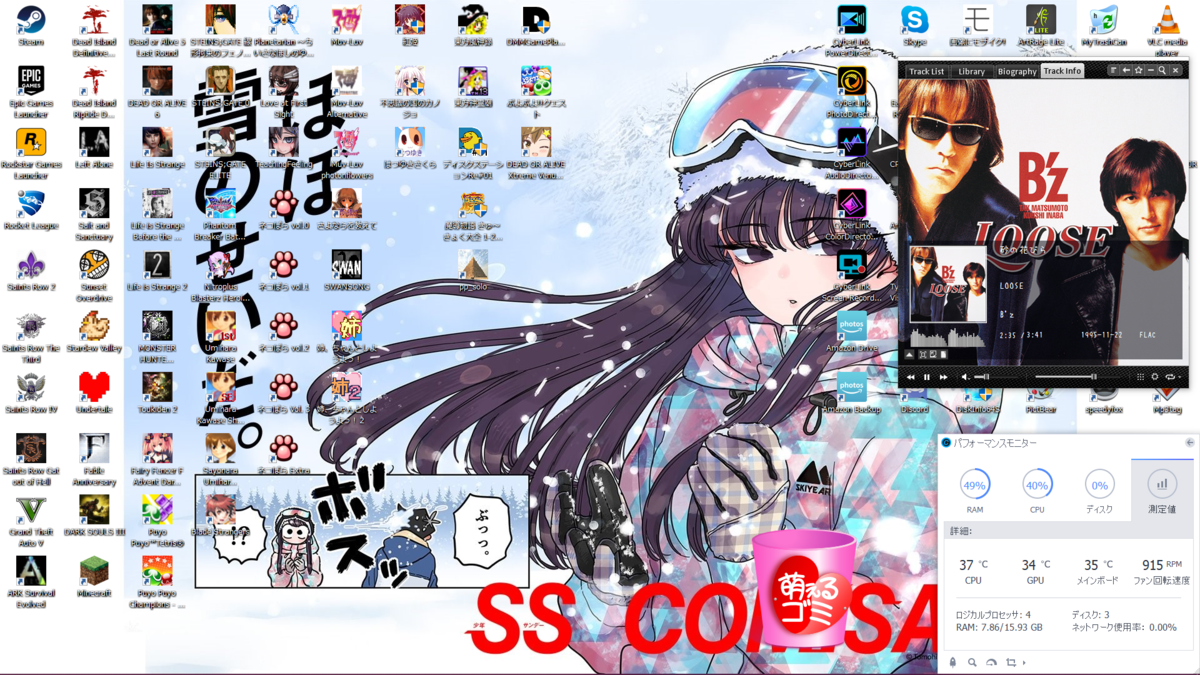Select the ディスク usage gauge tab
The width and height of the screenshot is (1200, 675).
point(1099,491)
